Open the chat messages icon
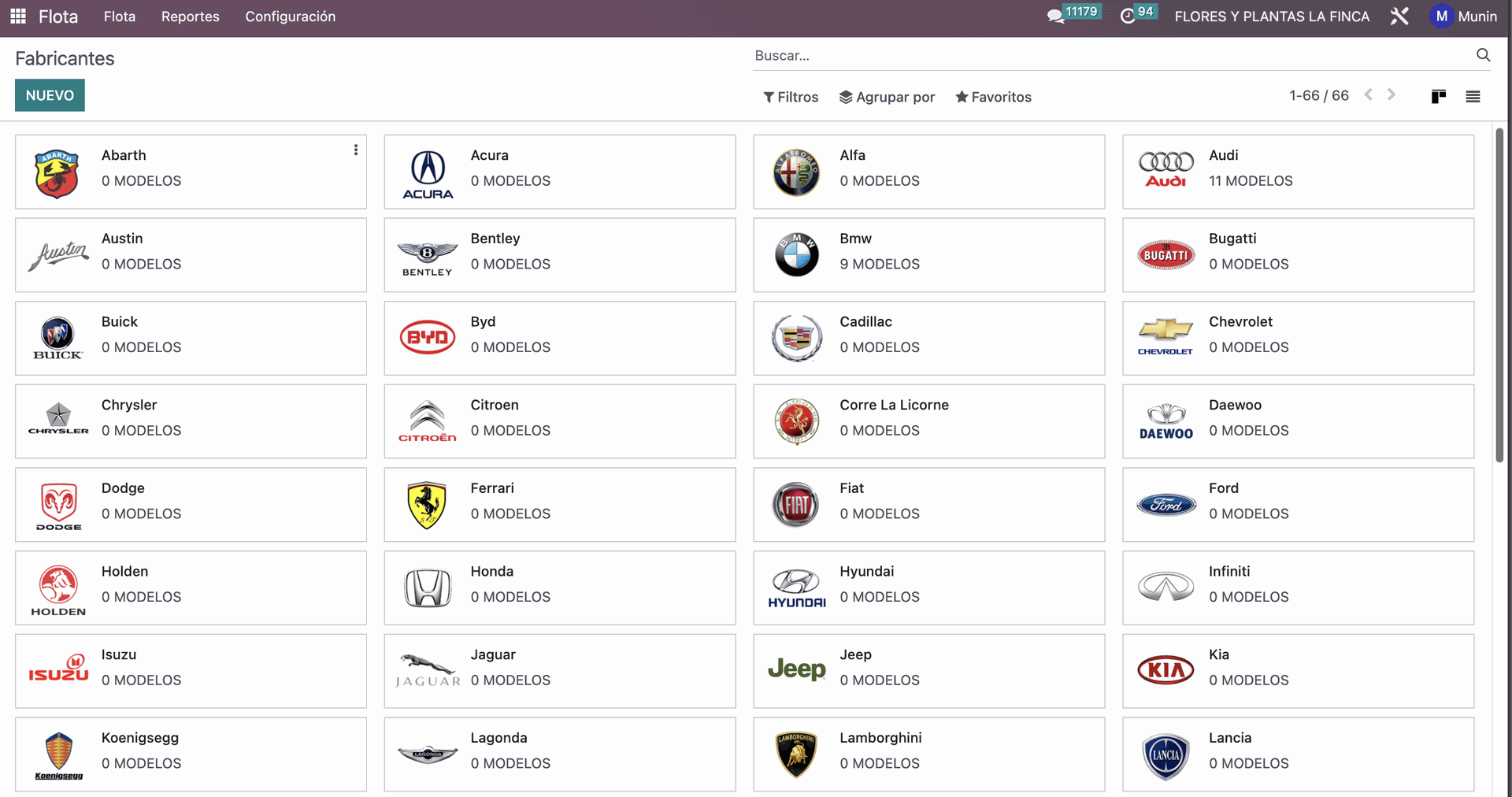The width and height of the screenshot is (1512, 797). coord(1055,17)
